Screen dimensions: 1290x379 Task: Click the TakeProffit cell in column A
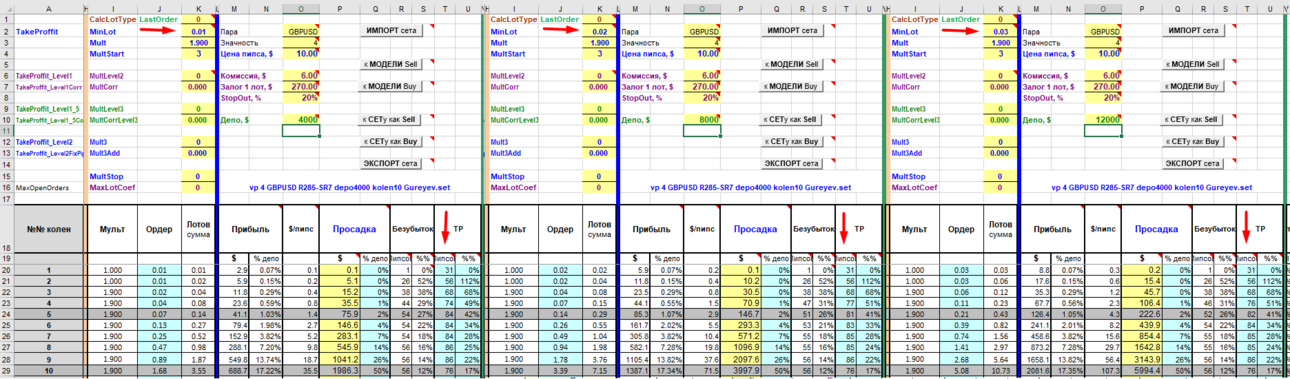click(49, 32)
